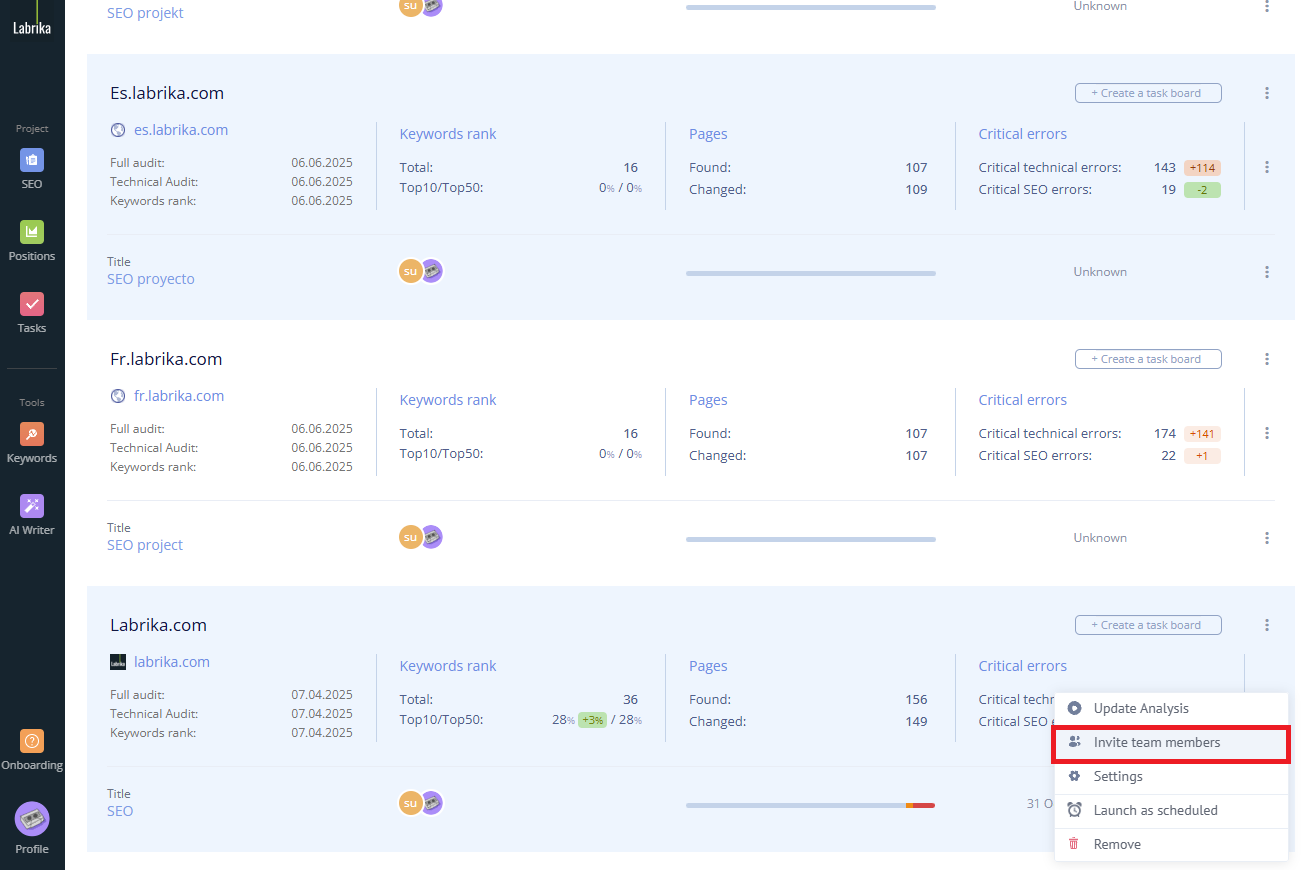The width and height of the screenshot is (1314, 870).
Task: Open the Positions sidebar icon
Action: pyautogui.click(x=32, y=232)
